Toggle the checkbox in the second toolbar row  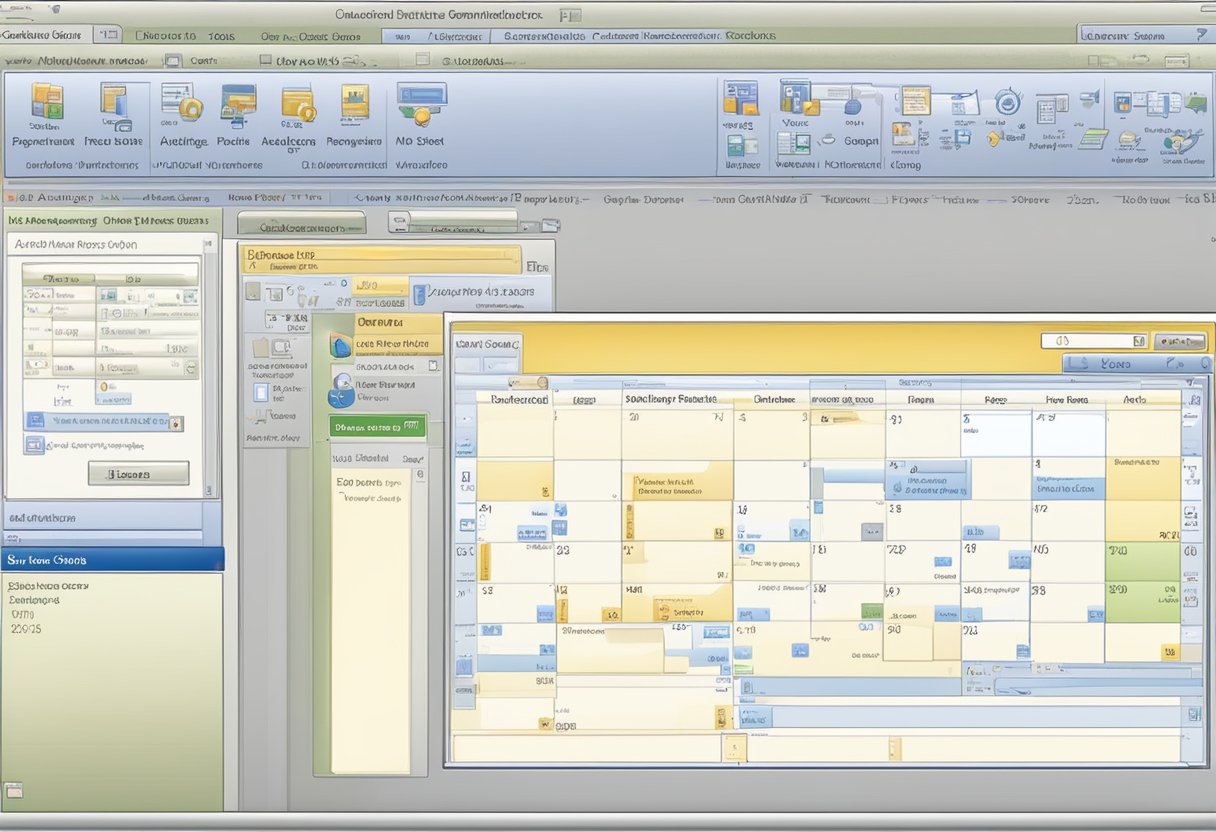pyautogui.click(x=266, y=60)
